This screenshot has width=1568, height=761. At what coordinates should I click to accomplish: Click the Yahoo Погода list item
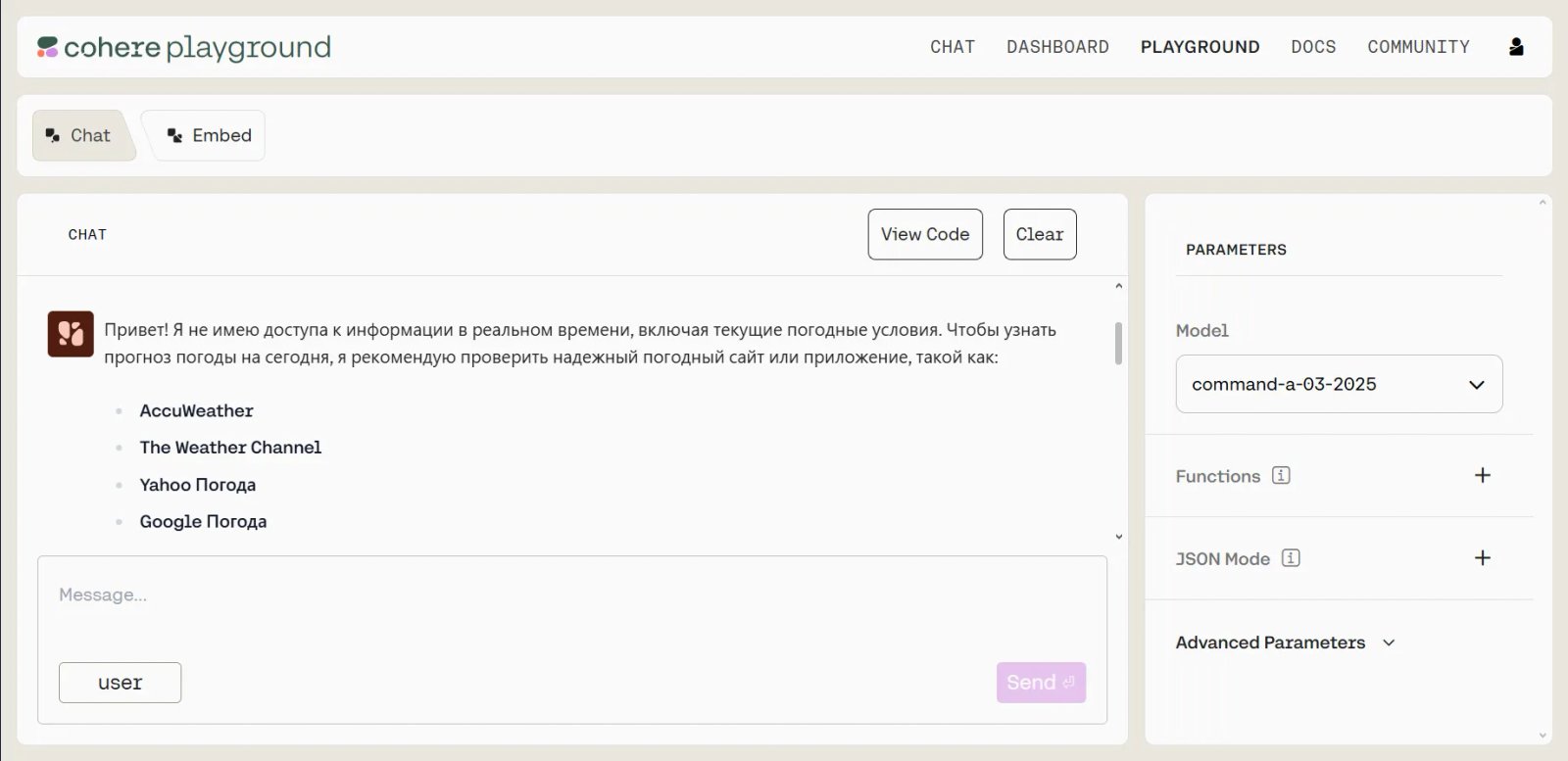pyautogui.click(x=197, y=485)
